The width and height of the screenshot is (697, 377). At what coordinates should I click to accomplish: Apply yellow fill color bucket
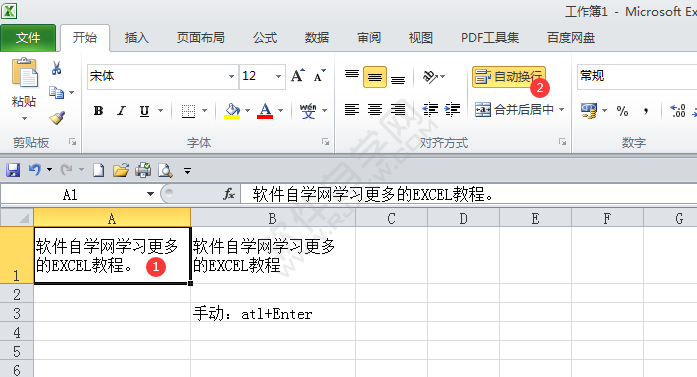[x=232, y=110]
